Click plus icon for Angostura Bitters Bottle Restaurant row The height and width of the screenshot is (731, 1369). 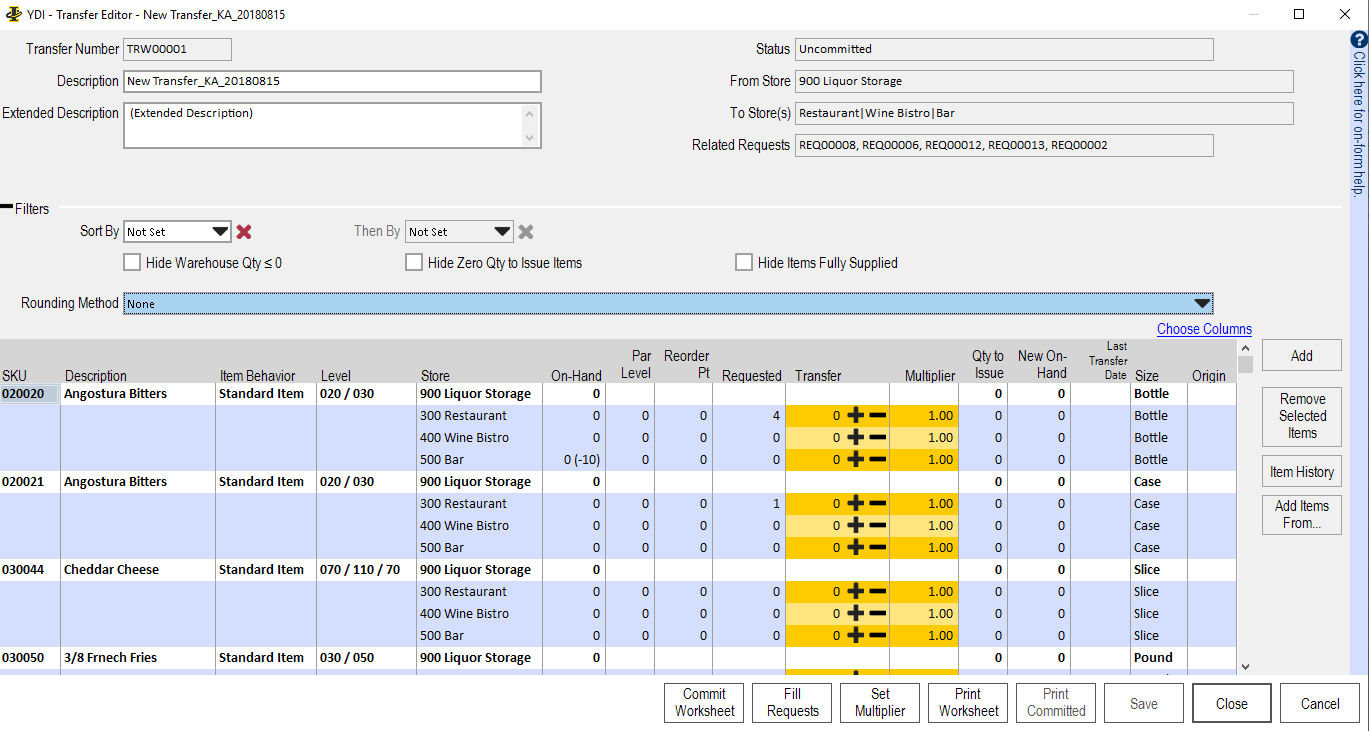856,416
